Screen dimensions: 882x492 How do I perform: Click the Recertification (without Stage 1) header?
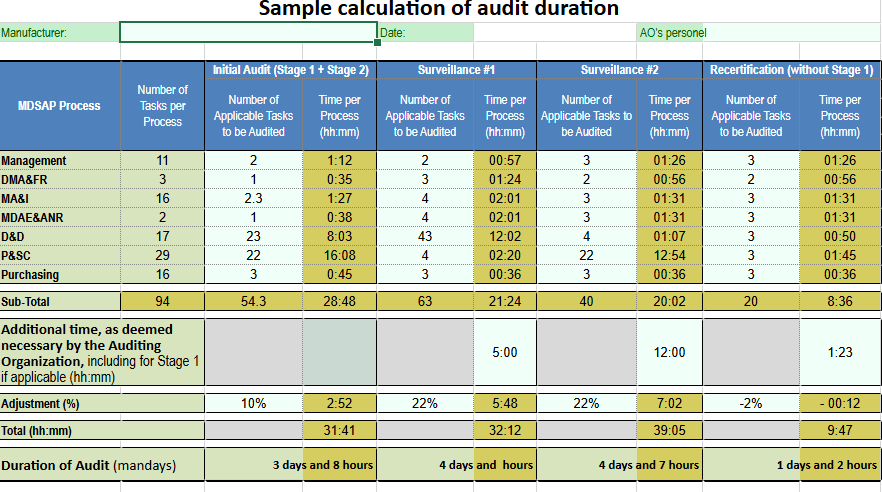[791, 70]
